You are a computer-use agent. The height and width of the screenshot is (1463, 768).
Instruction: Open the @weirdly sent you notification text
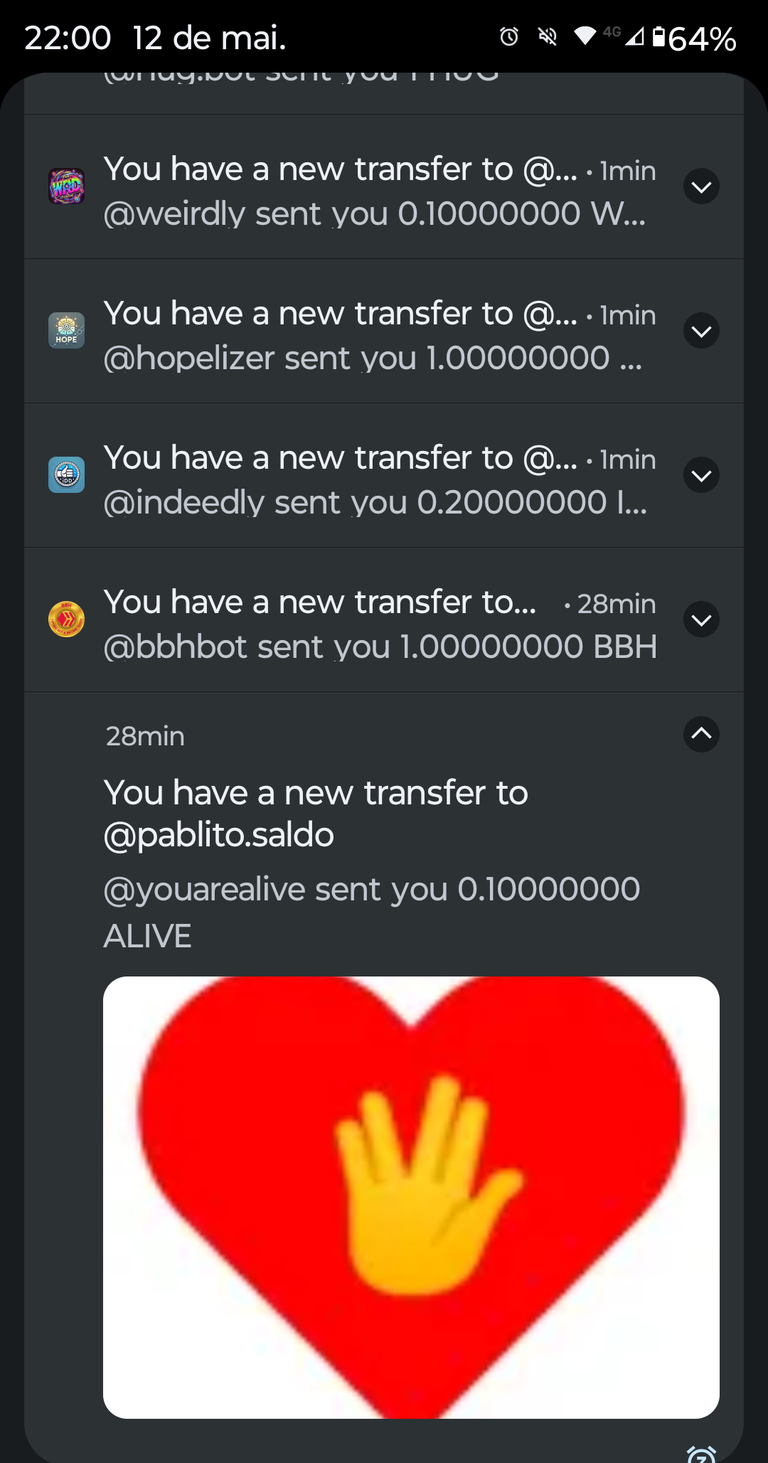coord(375,214)
